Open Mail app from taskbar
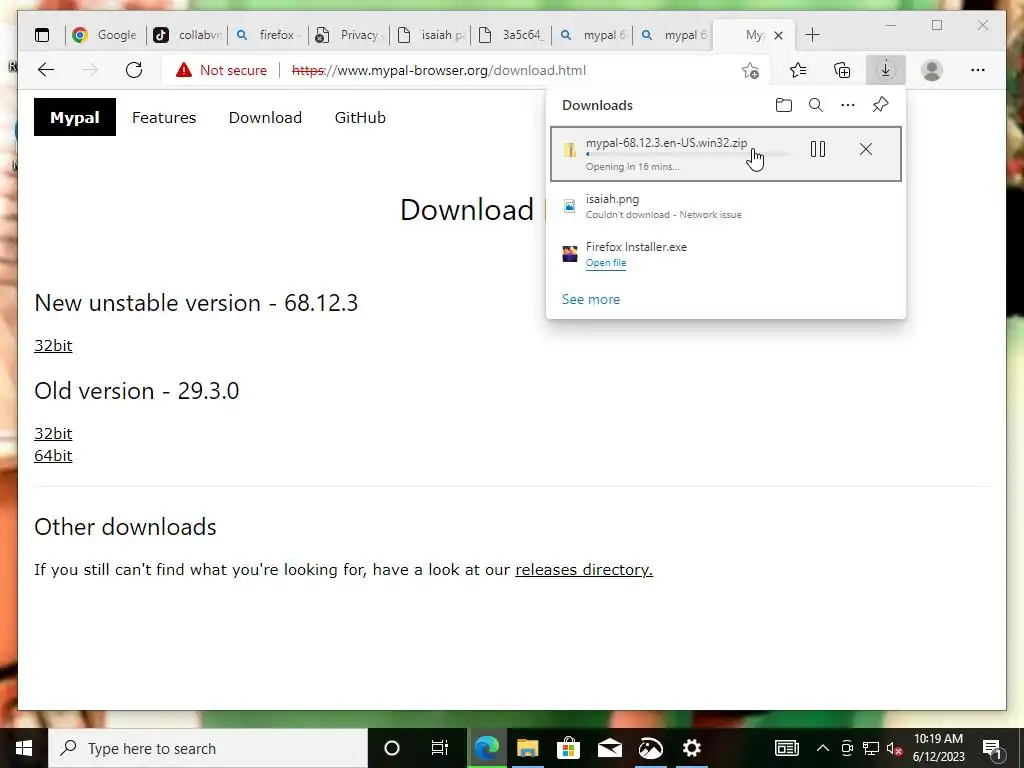 coord(610,748)
